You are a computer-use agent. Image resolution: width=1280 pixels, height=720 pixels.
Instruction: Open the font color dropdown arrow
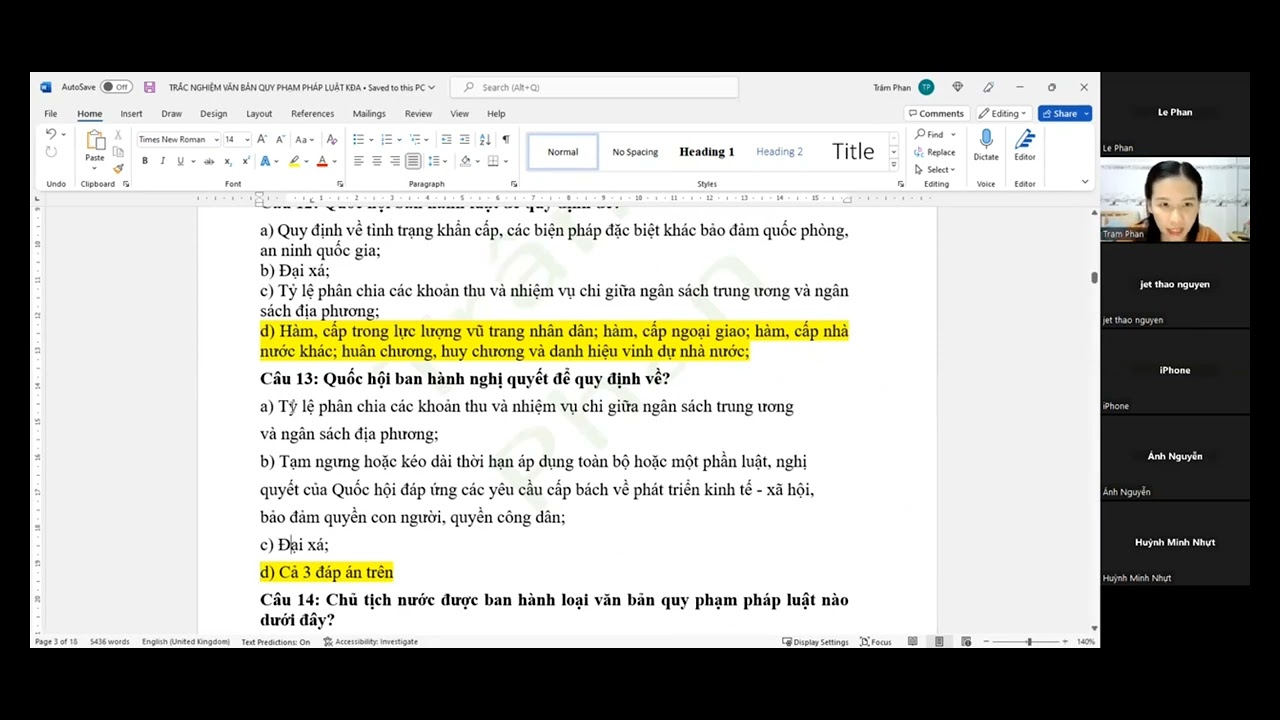click(333, 161)
